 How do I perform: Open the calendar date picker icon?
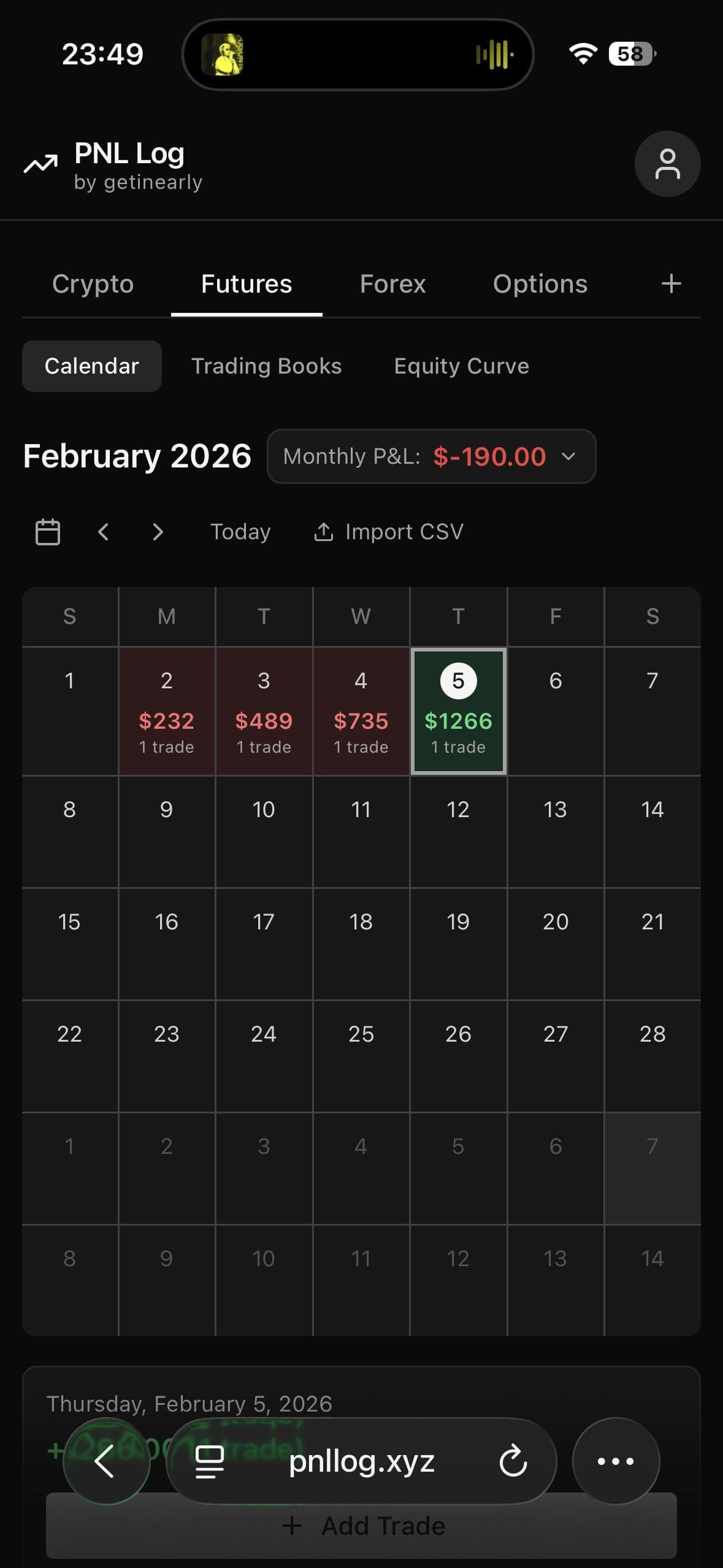tap(48, 532)
